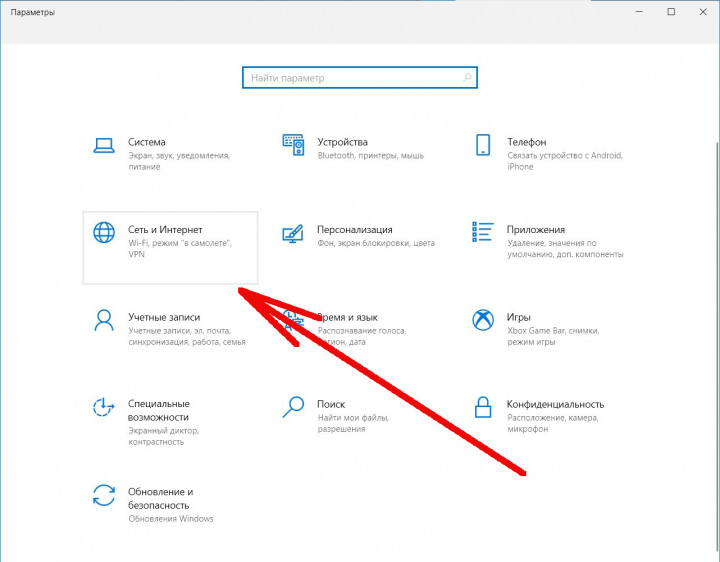
Task: Click the Обновление и безопасность sync icon
Action: point(103,495)
